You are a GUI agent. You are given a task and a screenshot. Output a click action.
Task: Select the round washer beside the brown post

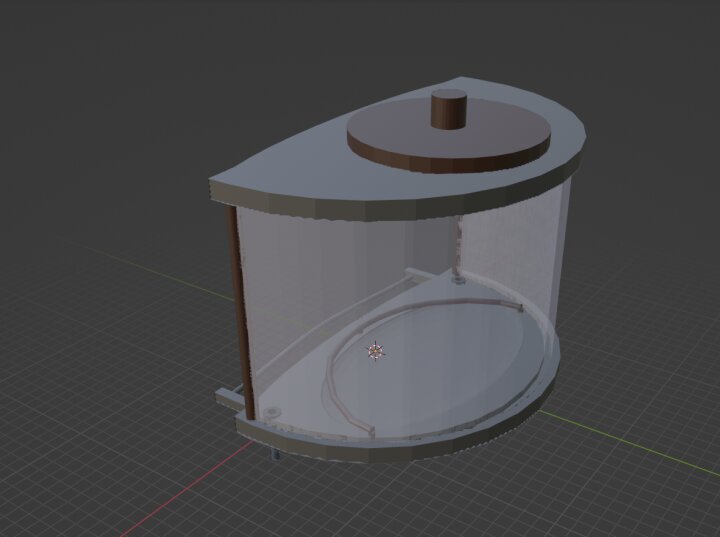coord(271,411)
